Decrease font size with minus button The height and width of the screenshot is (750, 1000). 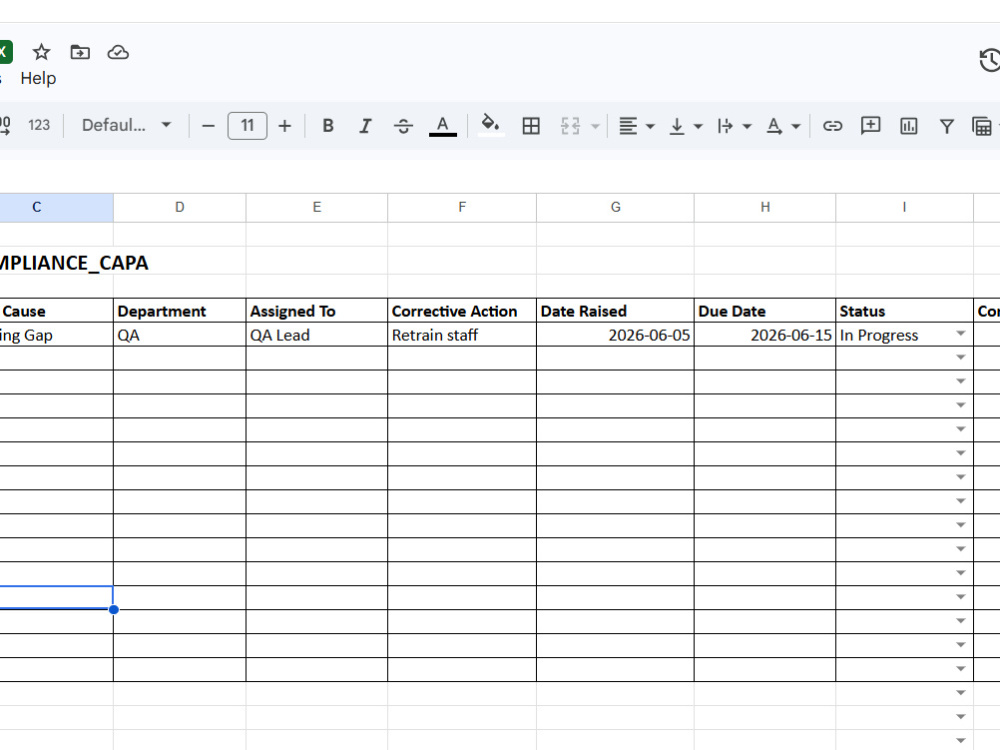coord(208,126)
